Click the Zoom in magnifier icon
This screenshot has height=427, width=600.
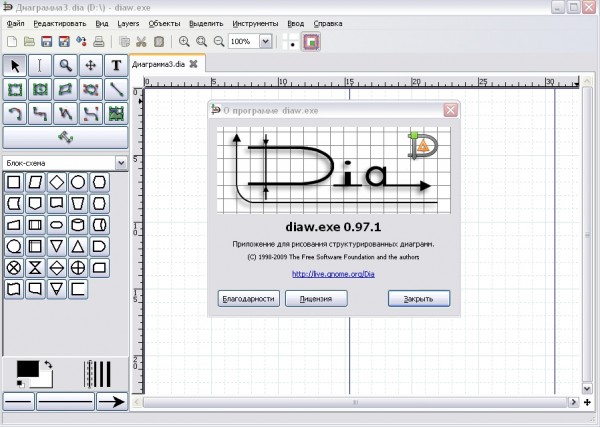coord(184,41)
